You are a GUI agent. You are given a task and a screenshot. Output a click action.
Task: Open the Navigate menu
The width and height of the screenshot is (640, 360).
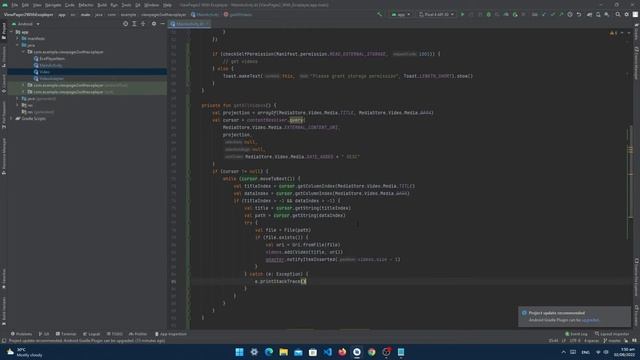53,5
